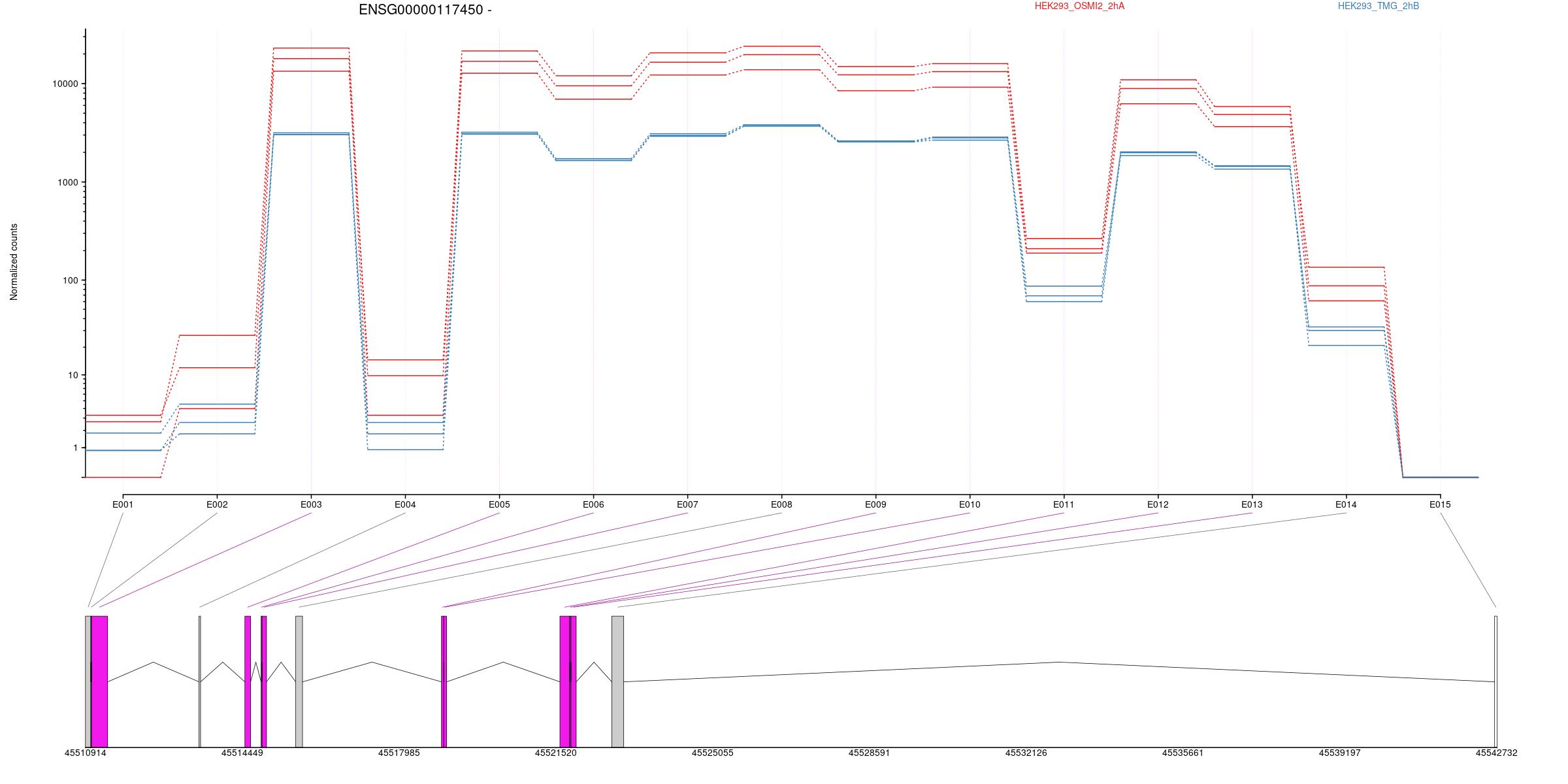Viewport: 1568px width, 784px height.
Task: Click exon label E014
Action: point(1346,504)
